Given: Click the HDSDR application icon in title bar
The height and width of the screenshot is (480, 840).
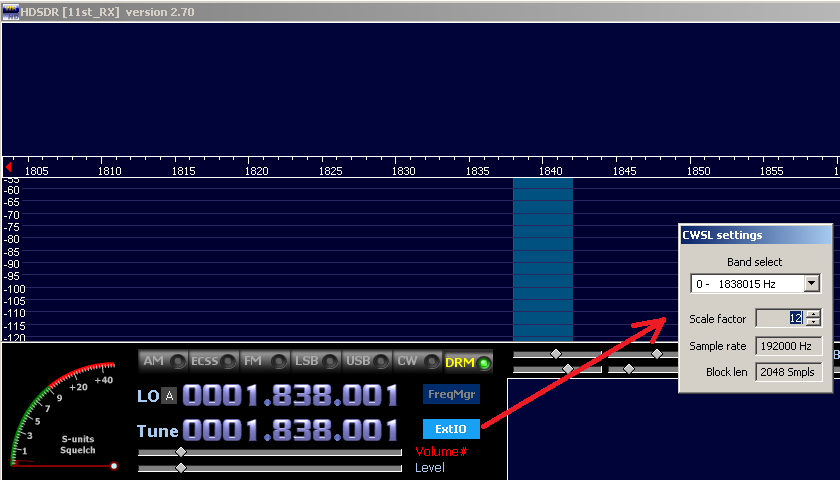Looking at the screenshot, I should coord(10,12).
